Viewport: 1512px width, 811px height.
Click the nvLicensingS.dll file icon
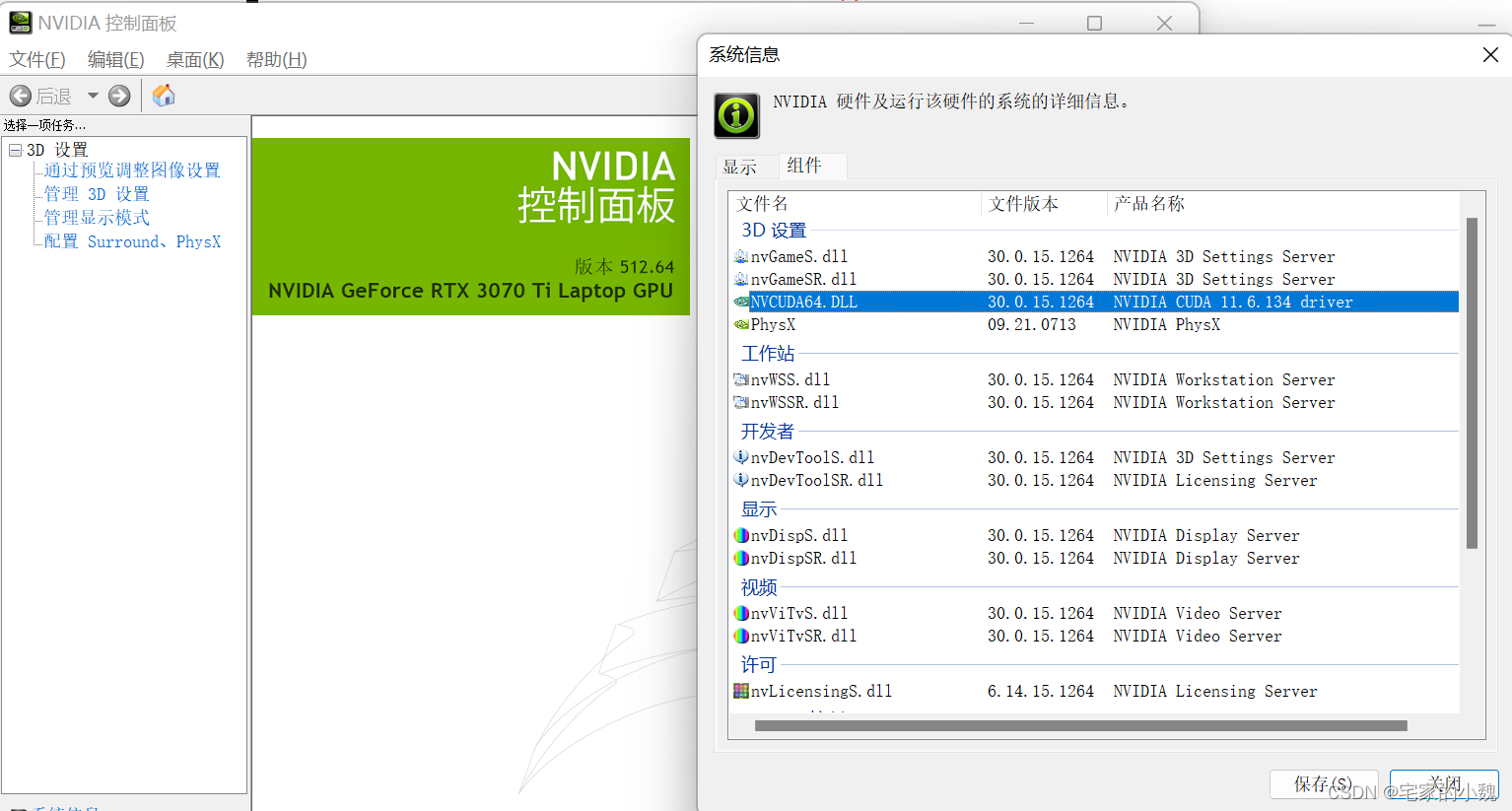click(741, 691)
